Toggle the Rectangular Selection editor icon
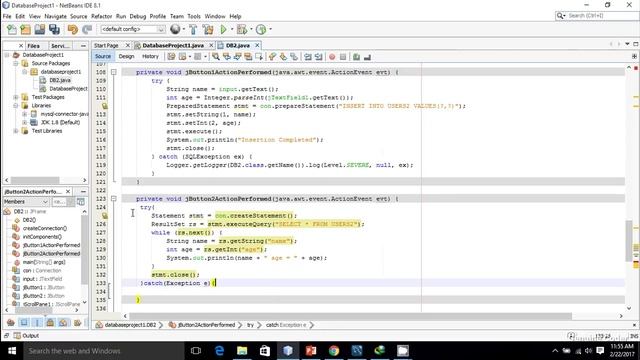The image size is (640, 360). pos(259,57)
